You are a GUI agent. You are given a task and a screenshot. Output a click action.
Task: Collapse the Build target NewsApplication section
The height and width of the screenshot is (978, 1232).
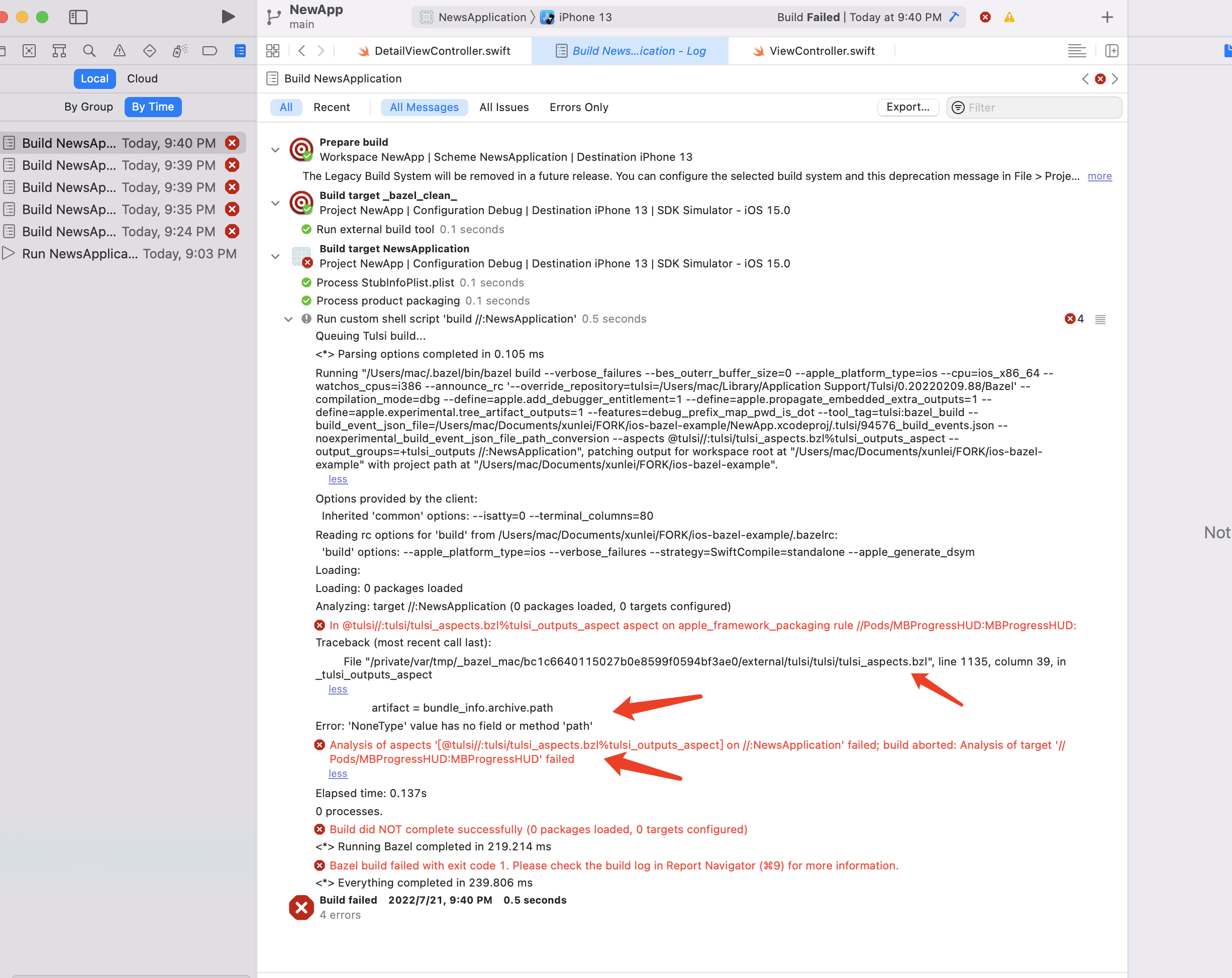(x=275, y=256)
